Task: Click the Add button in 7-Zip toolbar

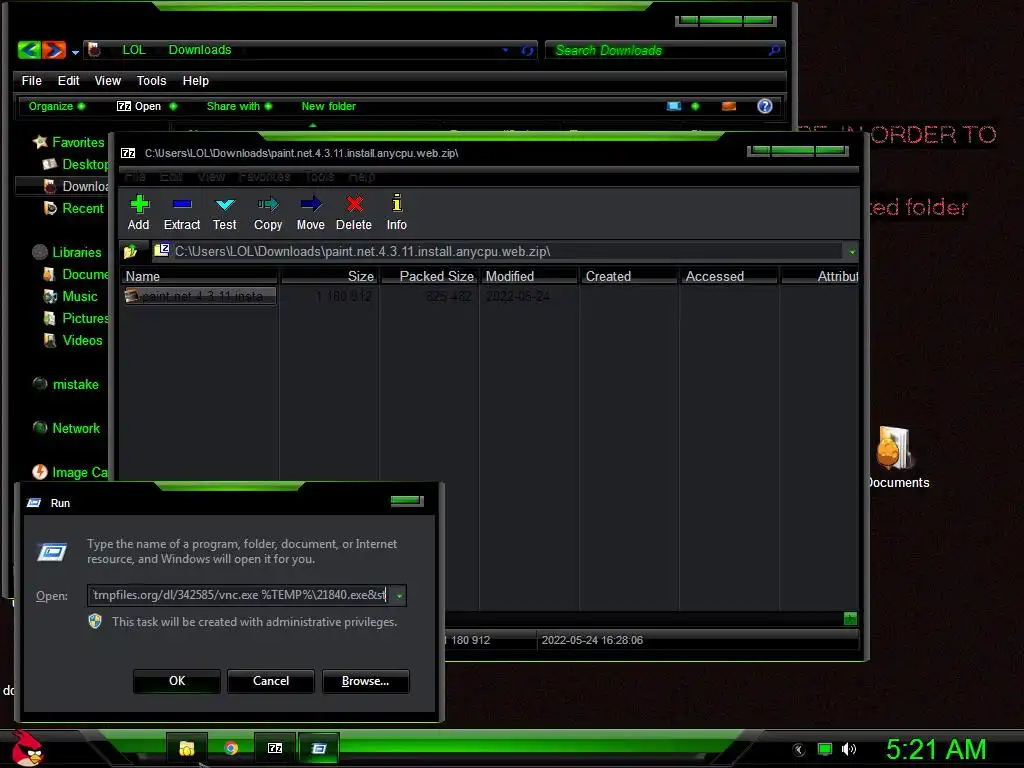Action: 138,213
